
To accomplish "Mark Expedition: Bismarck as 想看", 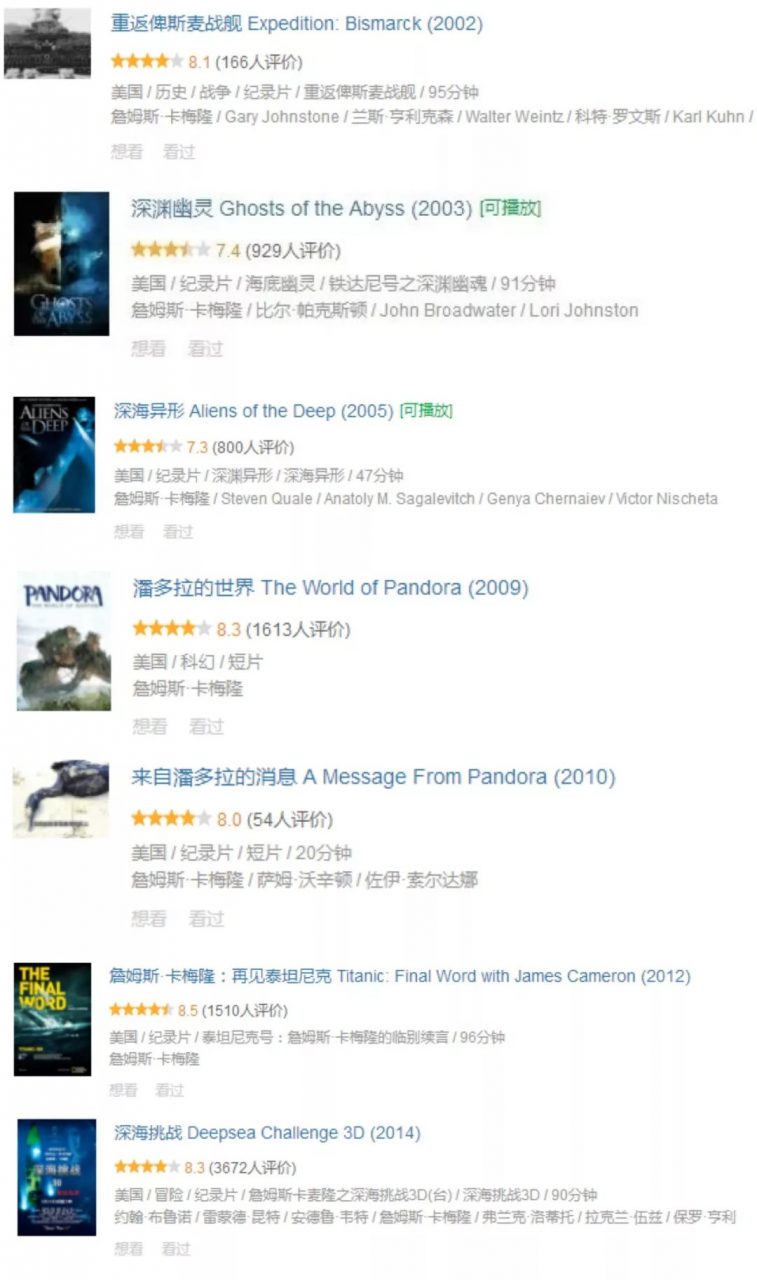I will [127, 152].
